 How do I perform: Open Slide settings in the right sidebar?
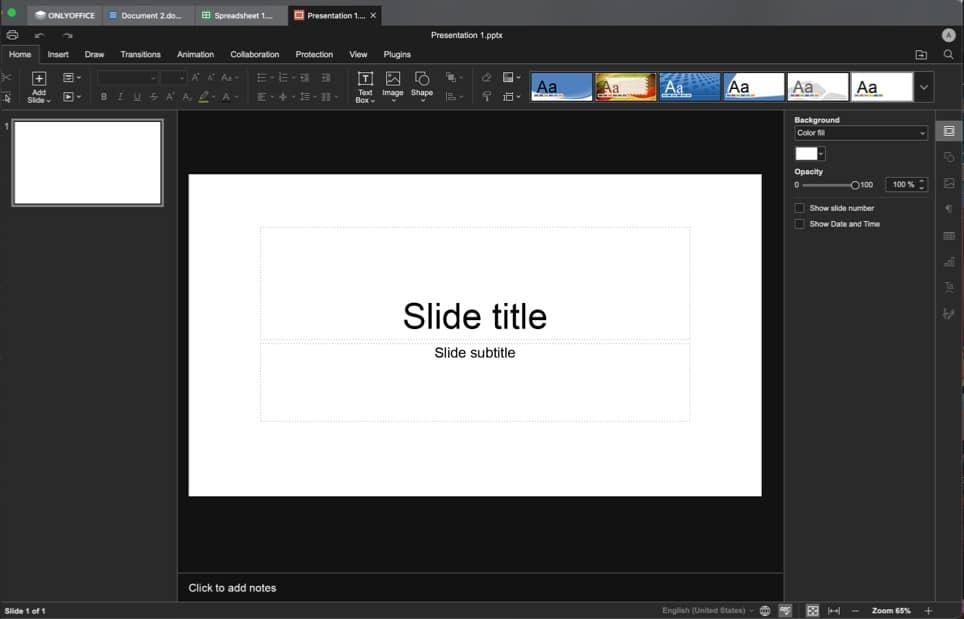(949, 131)
